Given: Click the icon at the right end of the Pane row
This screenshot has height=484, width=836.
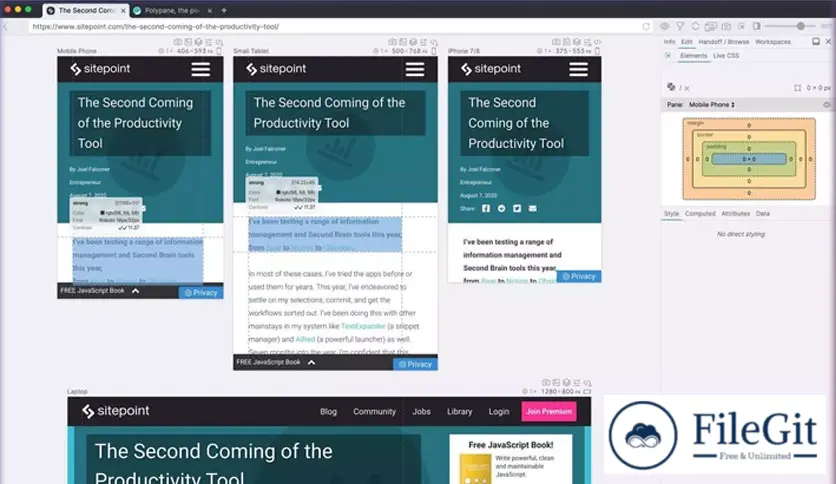Looking at the screenshot, I should (826, 104).
